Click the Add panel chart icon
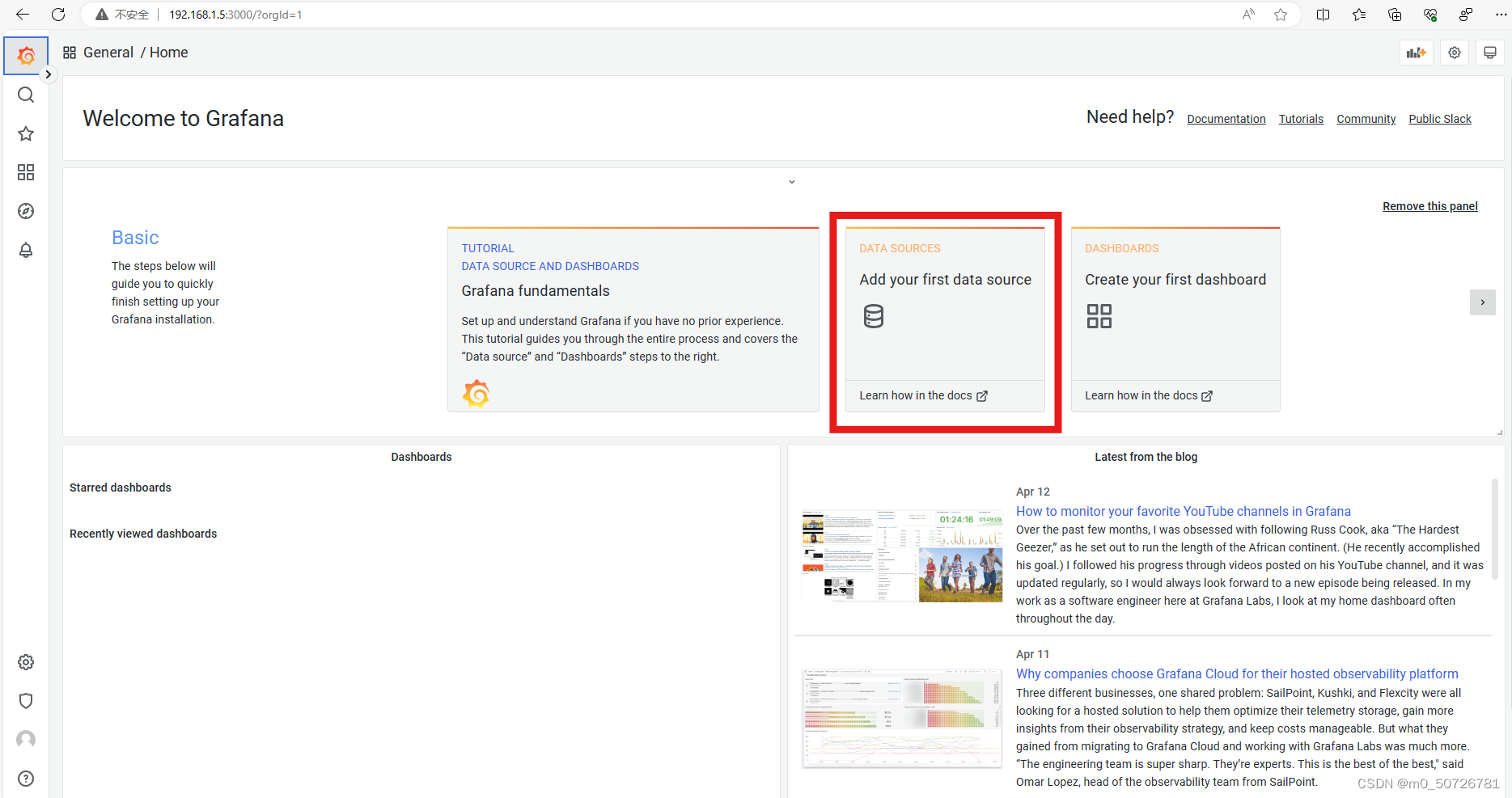 point(1417,53)
